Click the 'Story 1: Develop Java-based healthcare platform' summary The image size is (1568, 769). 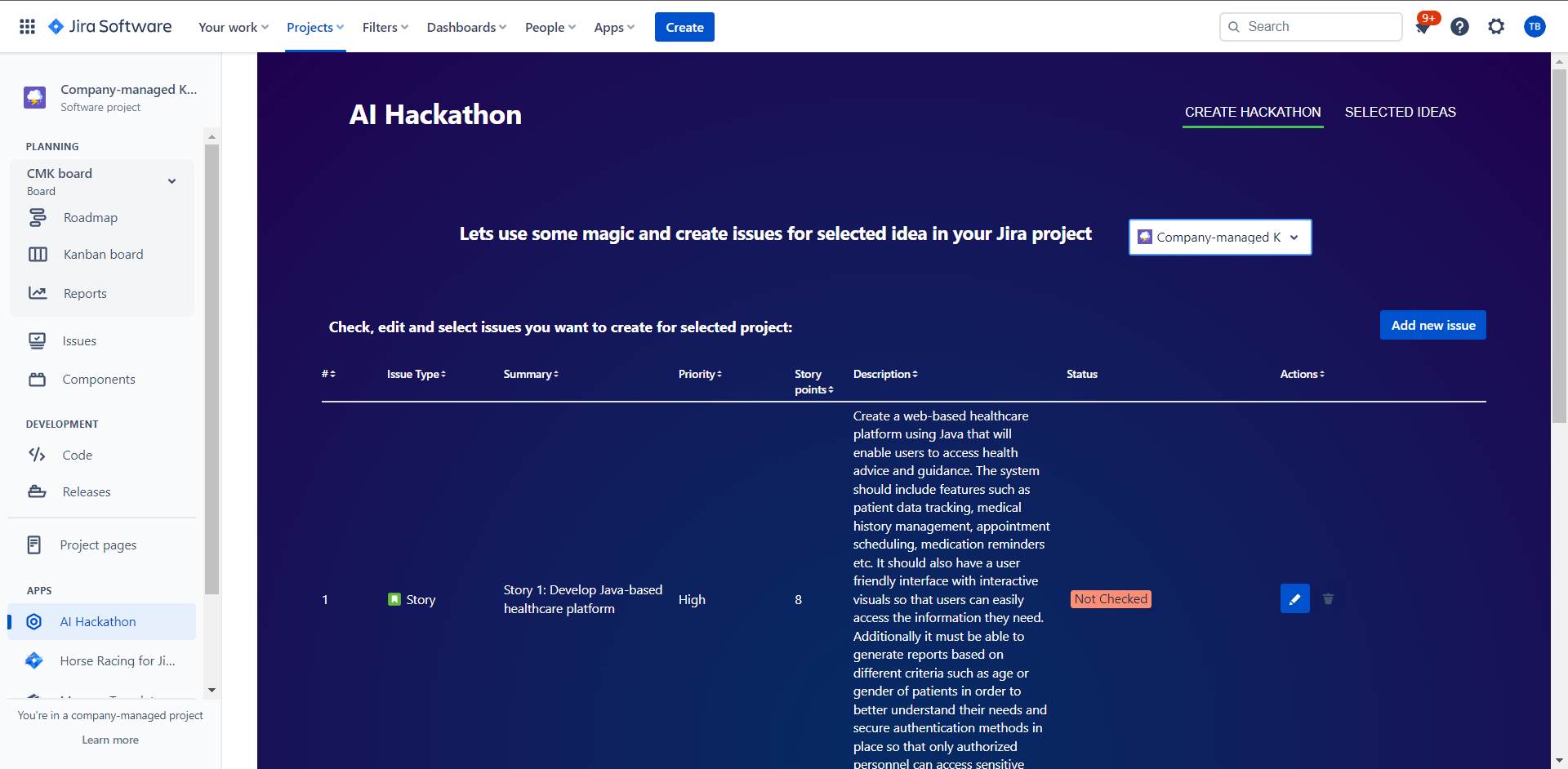click(583, 599)
